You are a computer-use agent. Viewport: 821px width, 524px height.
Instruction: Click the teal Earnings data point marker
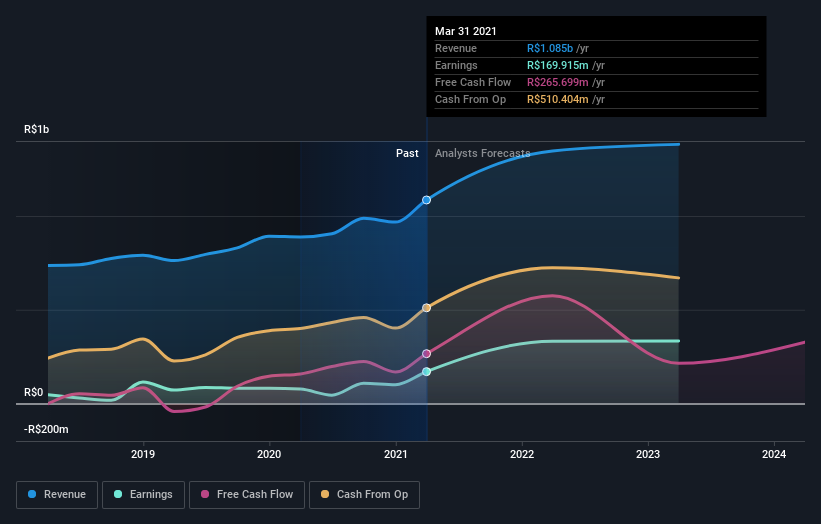pos(427,372)
